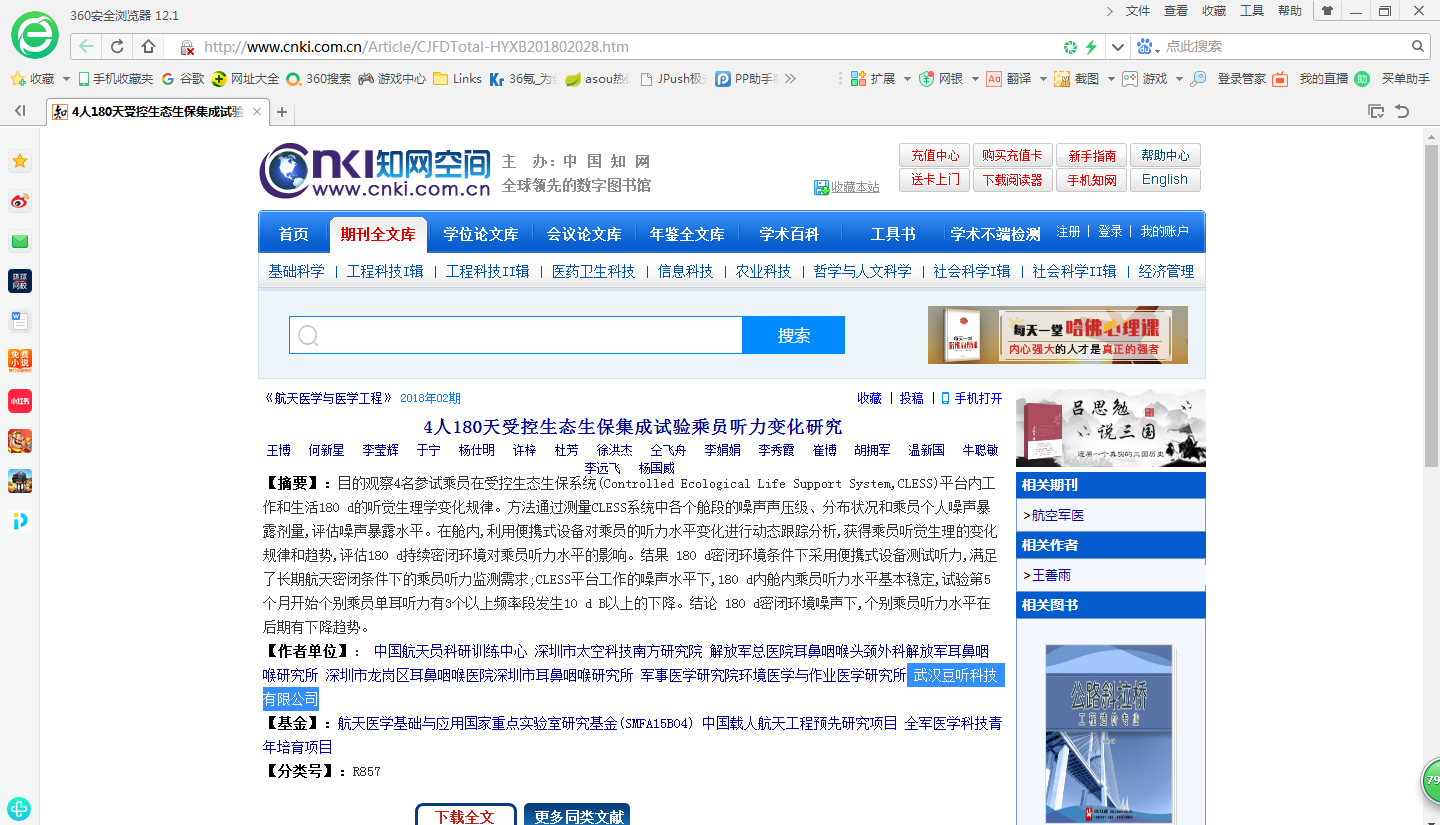Open the 航空军医 related journal link

(x=1057, y=515)
